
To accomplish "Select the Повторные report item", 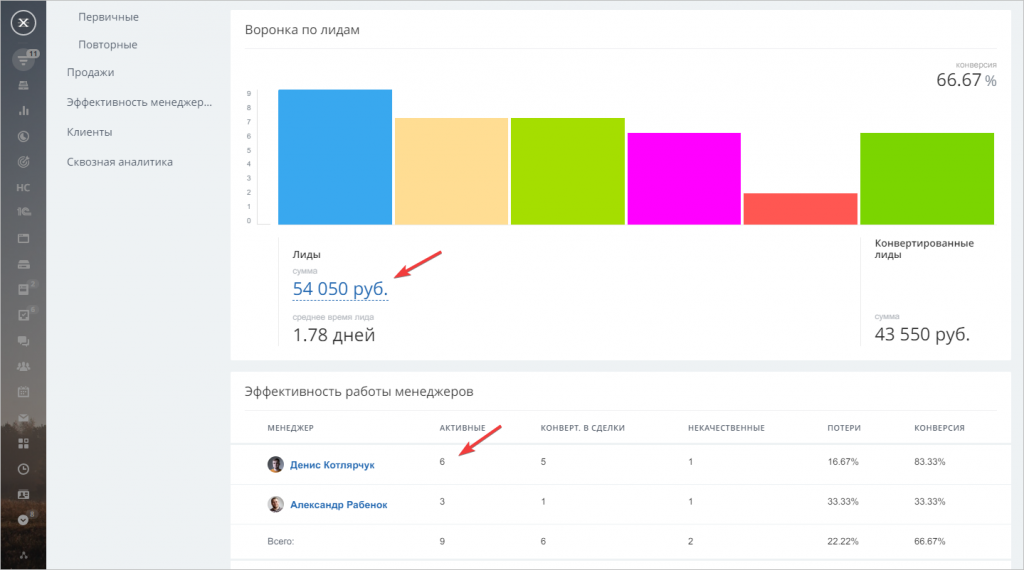I will (x=107, y=45).
